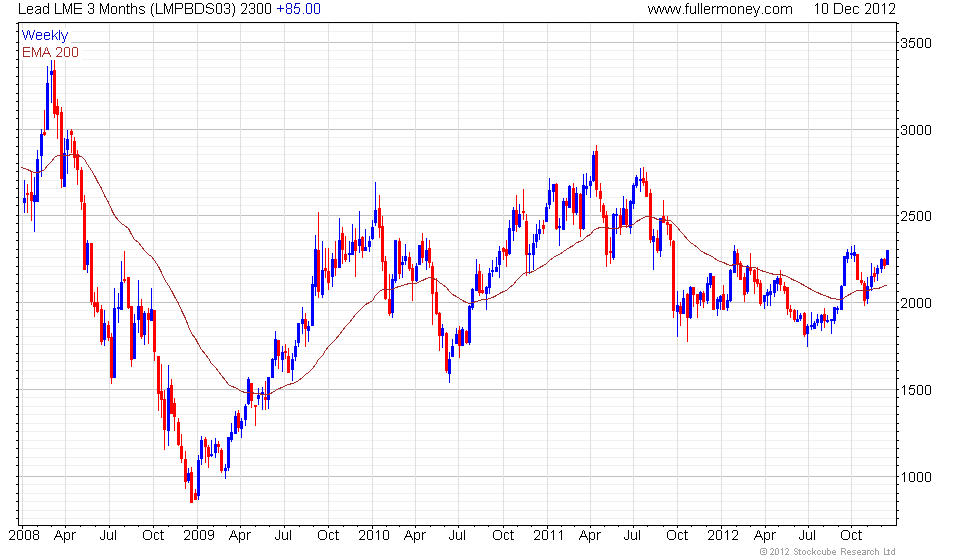The height and width of the screenshot is (560, 980).
Task: Click the last price '2300' in the title
Action: click(x=256, y=9)
